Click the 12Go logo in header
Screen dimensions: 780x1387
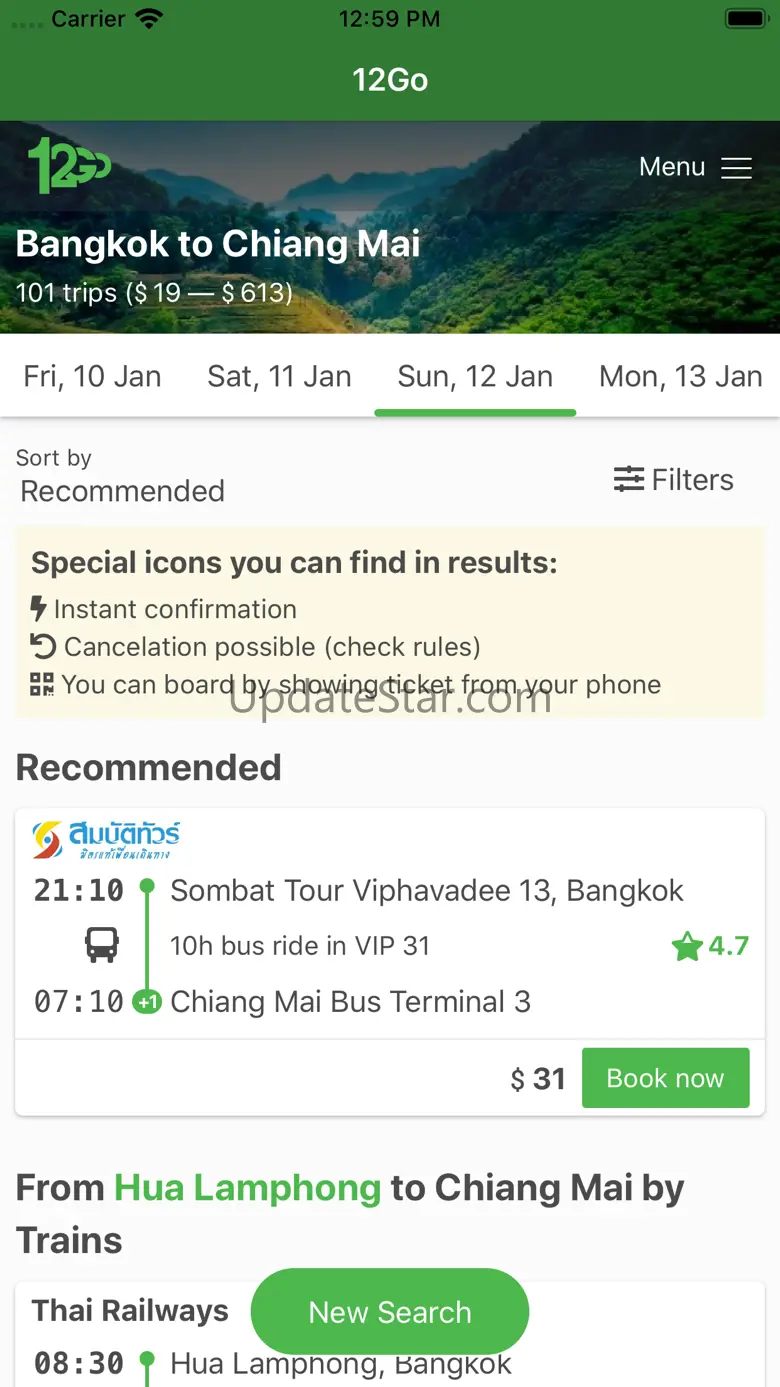click(69, 165)
